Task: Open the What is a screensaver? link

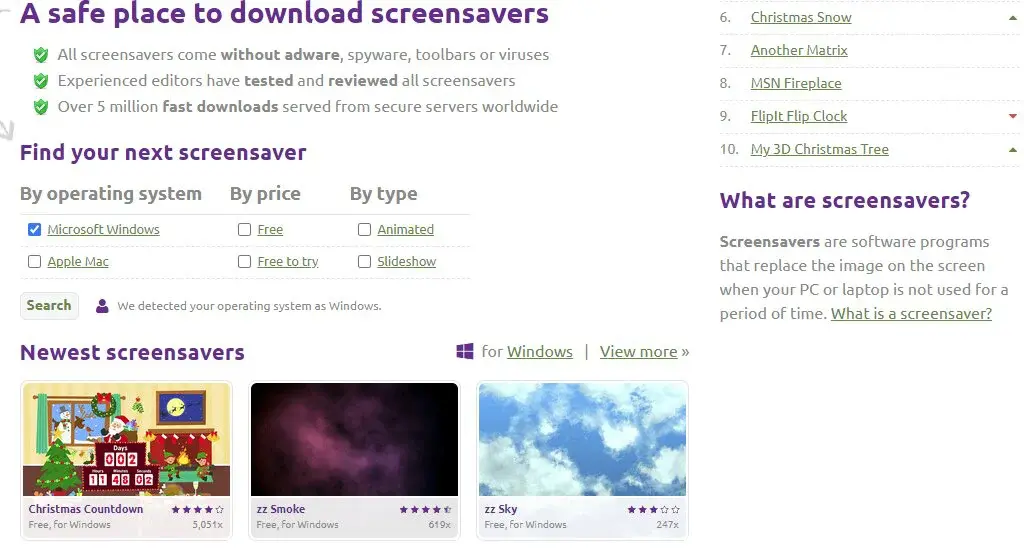Action: 911,313
